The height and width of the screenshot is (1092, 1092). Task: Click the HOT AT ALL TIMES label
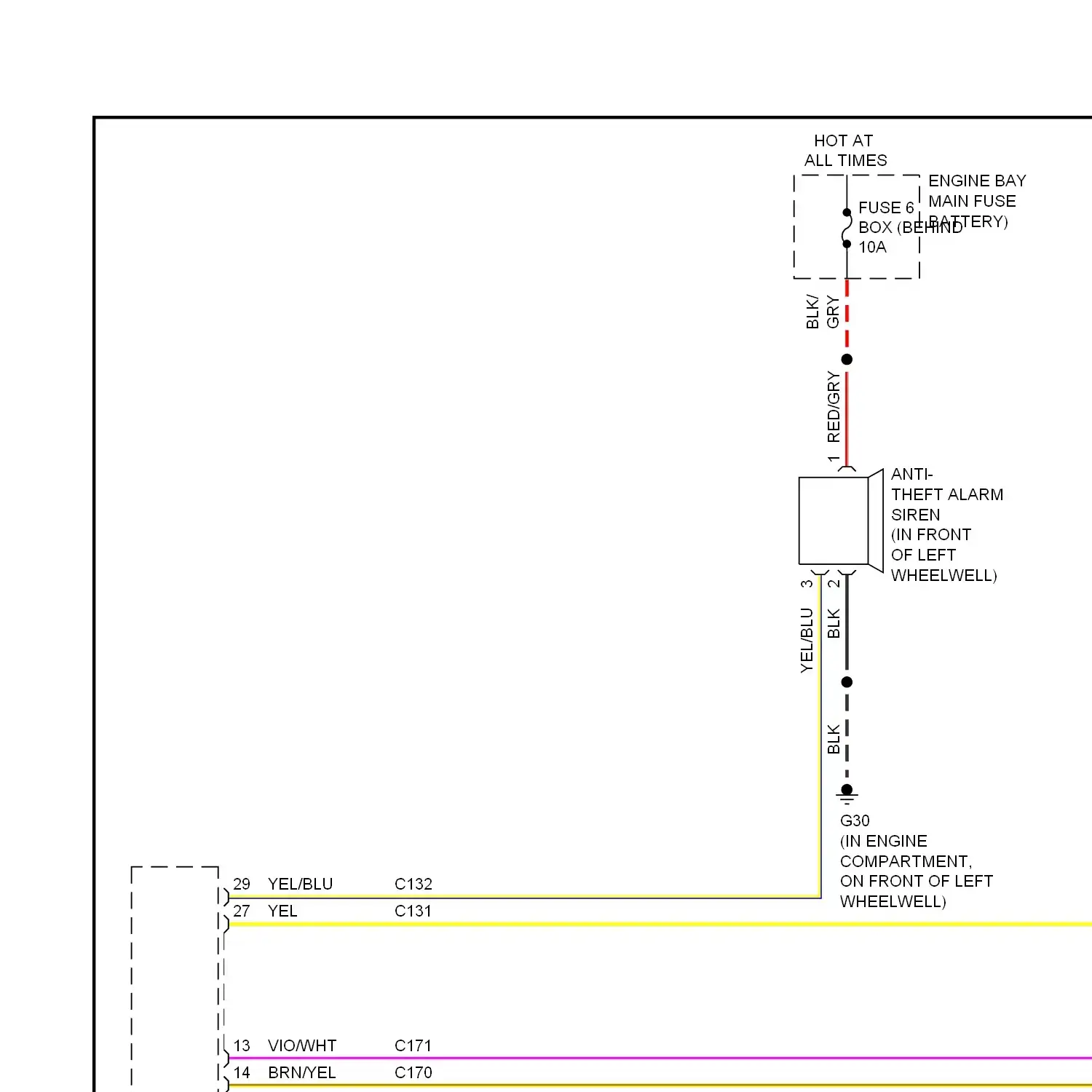pos(845,151)
